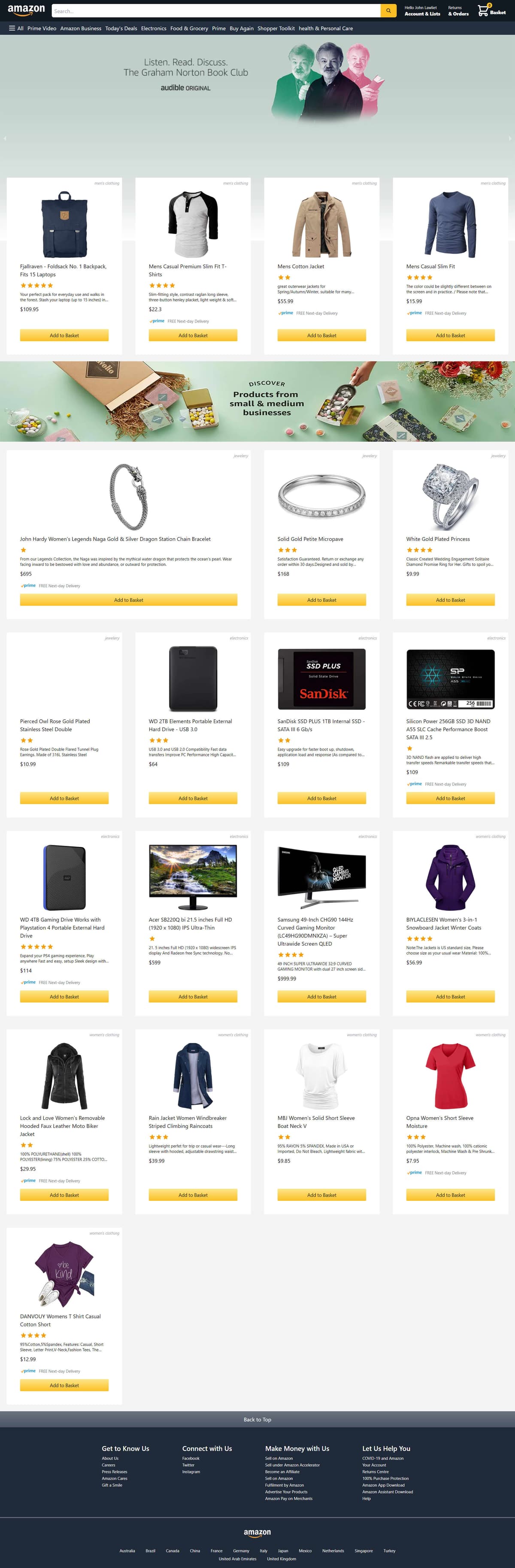Open the Account & Lists dropdown
This screenshot has height=1568, width=515.
coord(422,12)
